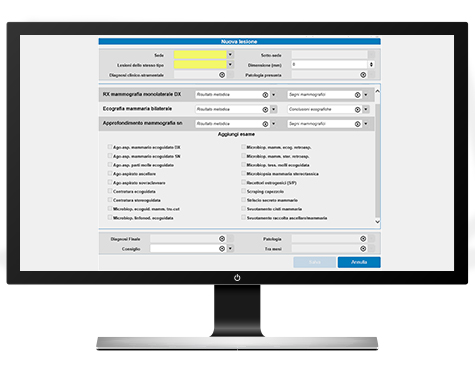The height and width of the screenshot is (373, 475).
Task: Tick Centratura ecoguidata checkbox
Action: point(110,191)
